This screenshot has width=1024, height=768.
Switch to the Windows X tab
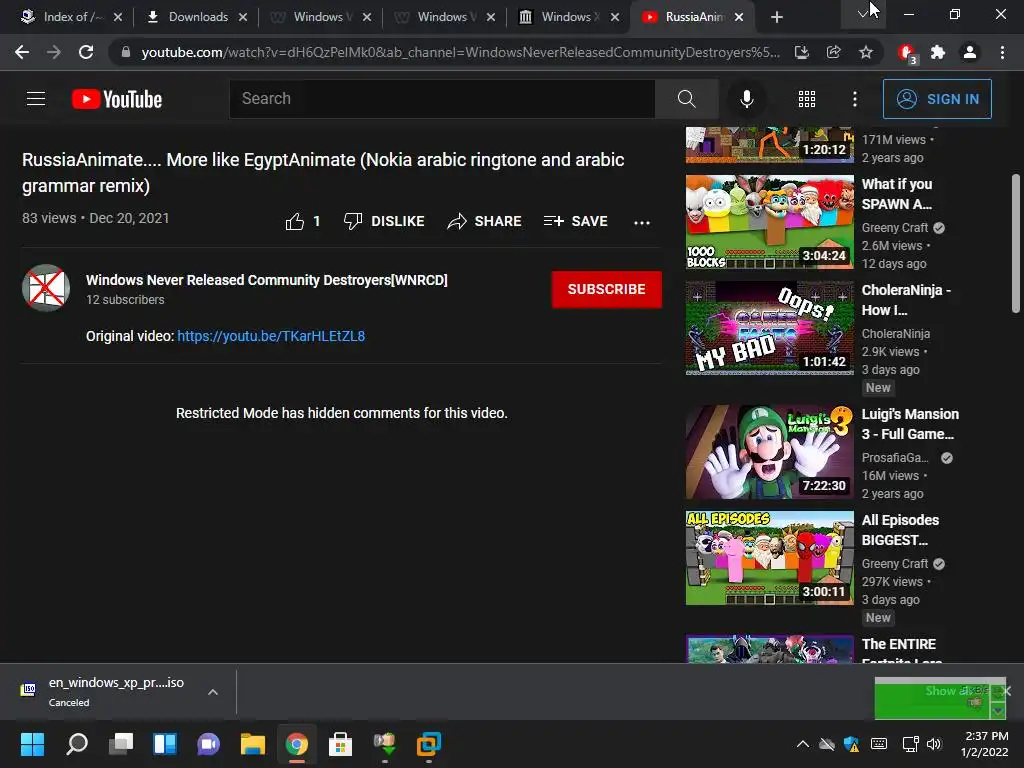[x=566, y=17]
